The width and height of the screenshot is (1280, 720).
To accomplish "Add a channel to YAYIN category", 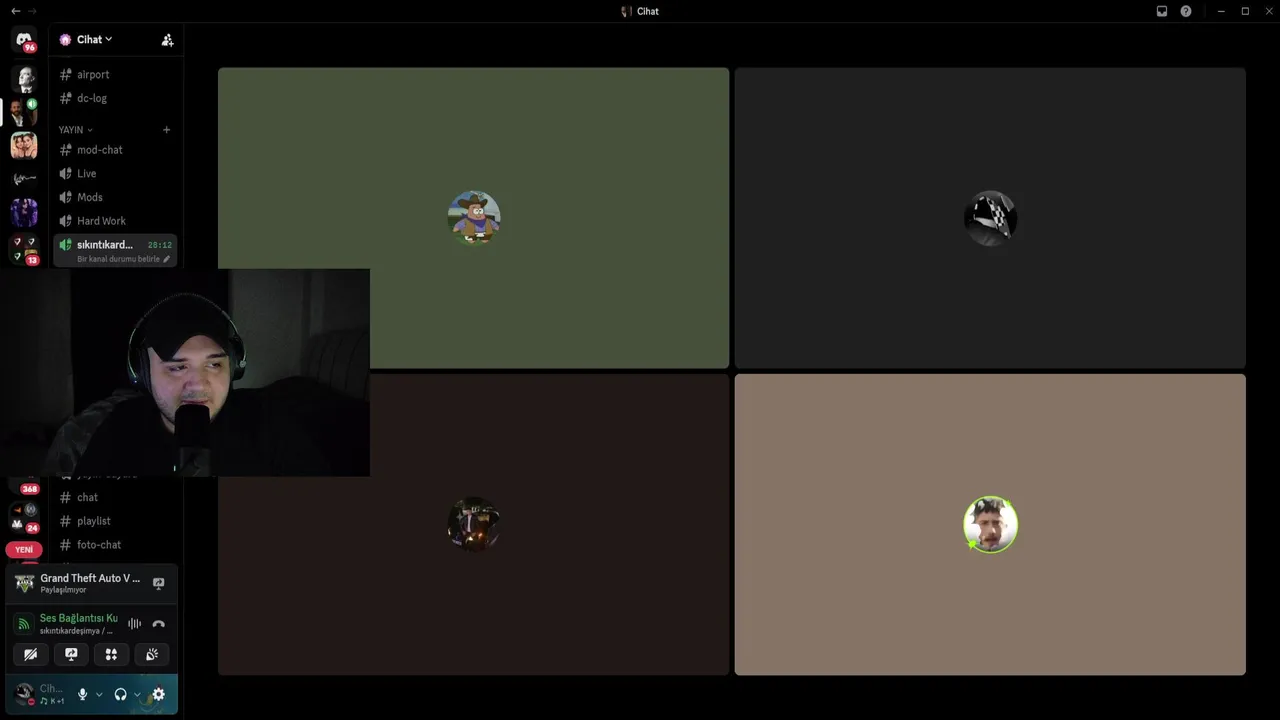I will click(x=166, y=130).
